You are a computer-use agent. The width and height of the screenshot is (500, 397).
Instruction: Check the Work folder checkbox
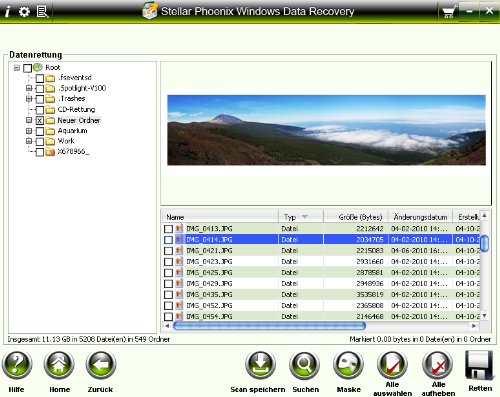pyautogui.click(x=40, y=142)
